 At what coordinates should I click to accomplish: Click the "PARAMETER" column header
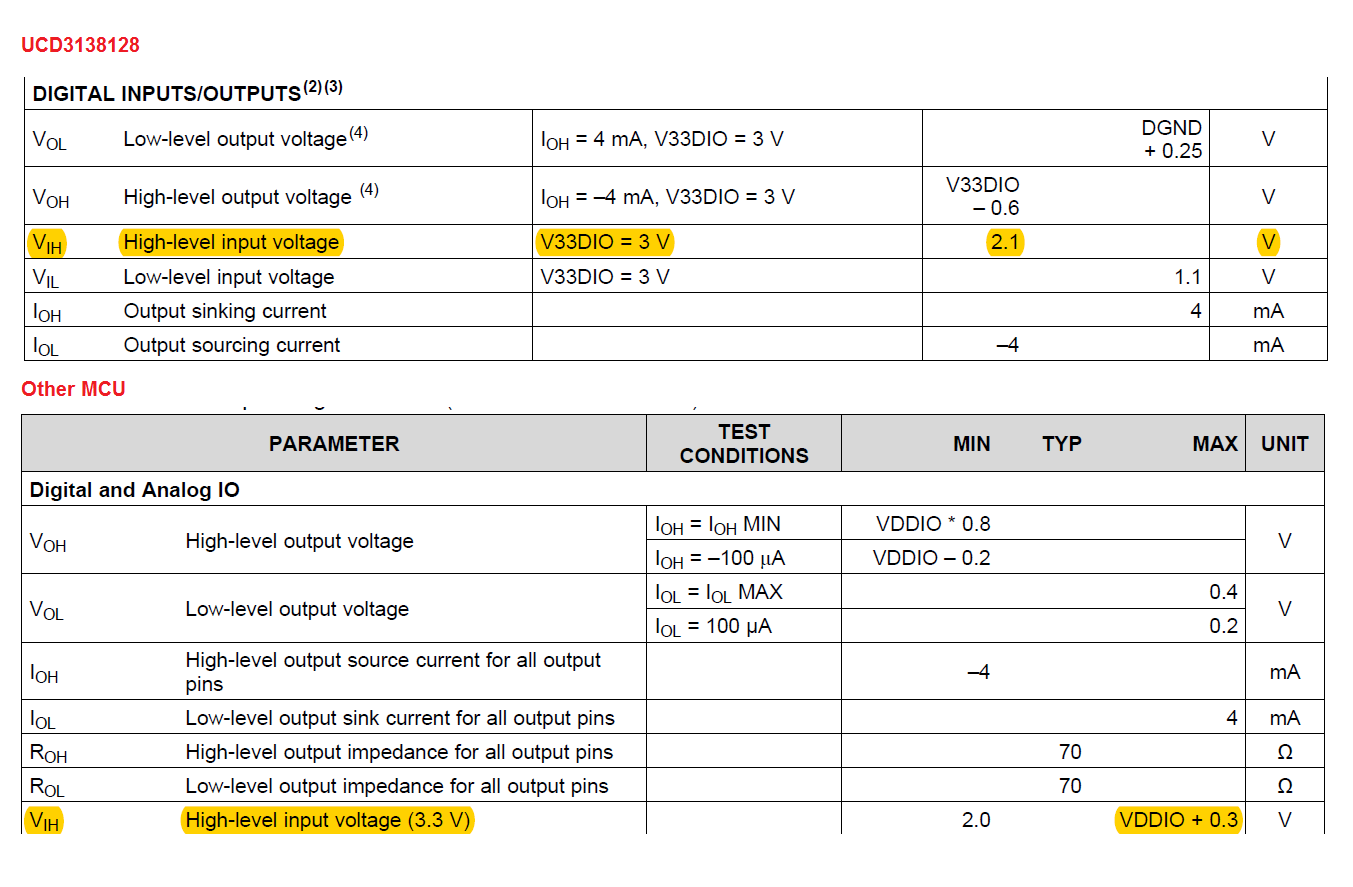click(x=334, y=444)
